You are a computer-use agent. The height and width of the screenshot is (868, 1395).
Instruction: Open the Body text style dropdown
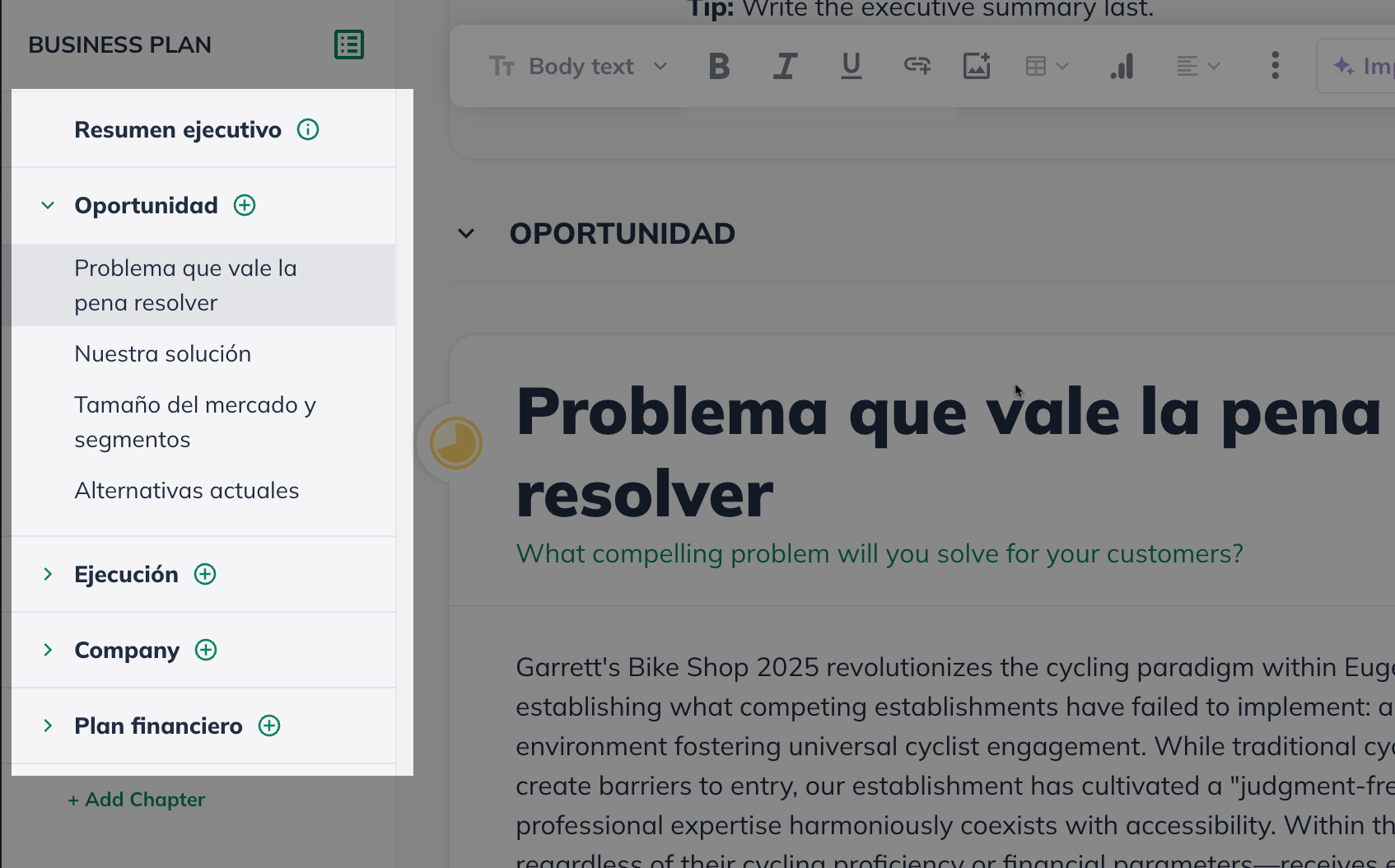coord(579,66)
